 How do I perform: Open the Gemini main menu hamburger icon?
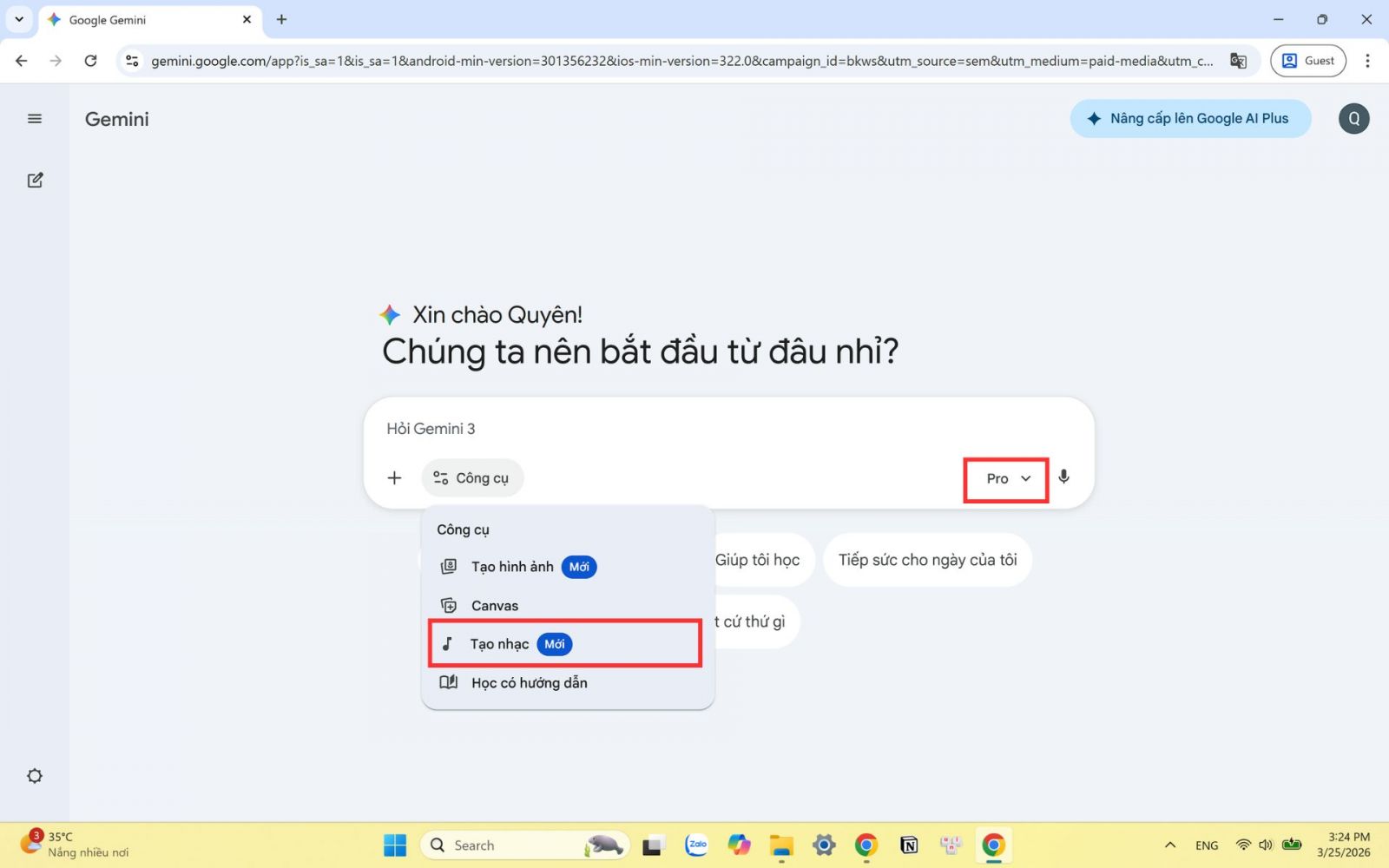click(x=35, y=119)
